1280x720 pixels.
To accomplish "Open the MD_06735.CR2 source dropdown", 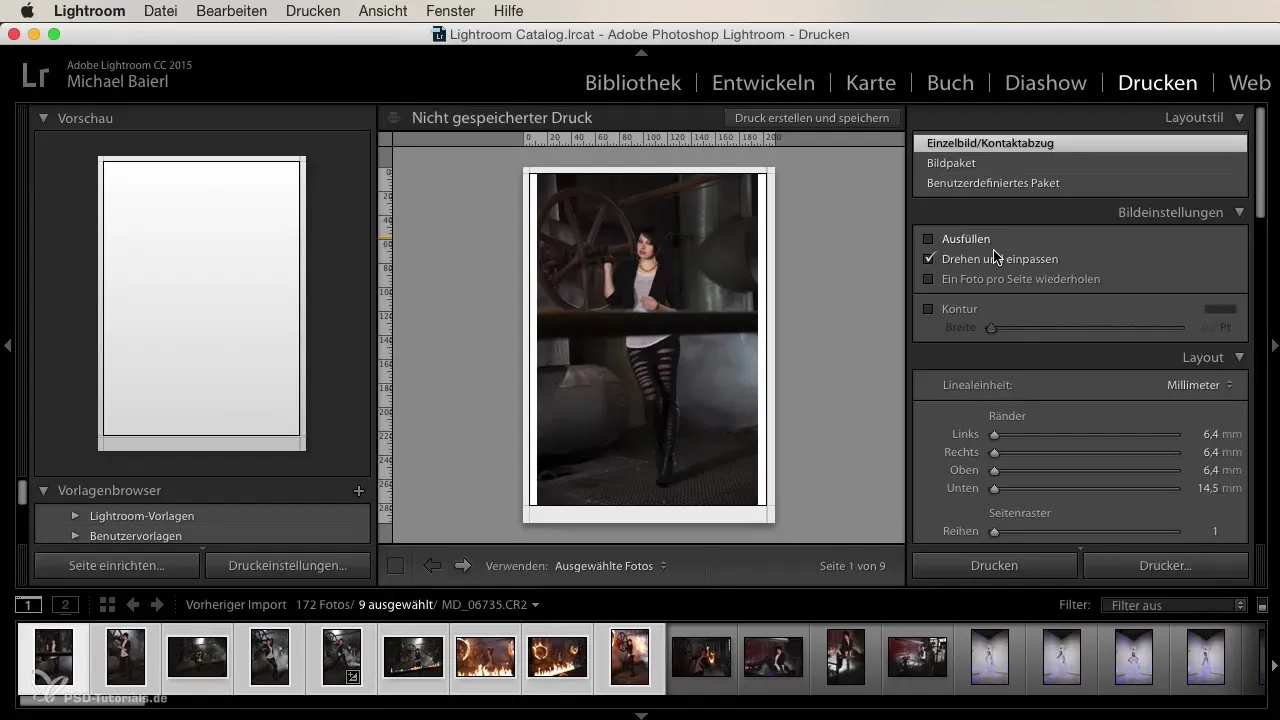I will point(491,605).
